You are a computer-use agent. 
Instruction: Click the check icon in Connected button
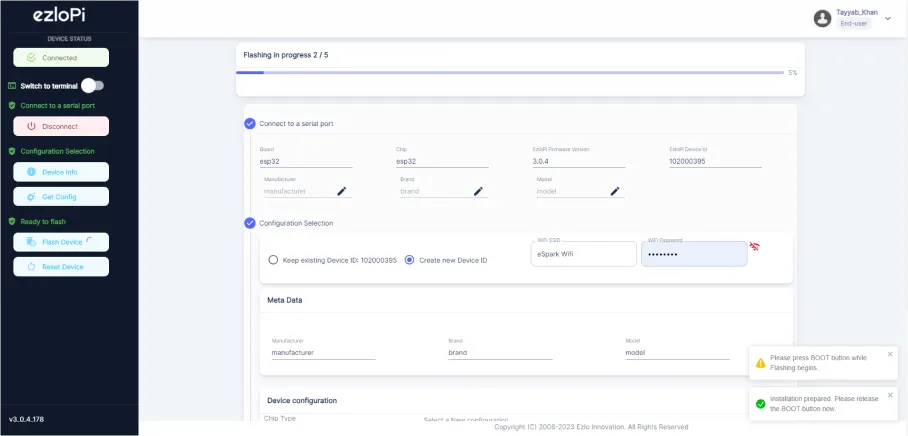31,58
